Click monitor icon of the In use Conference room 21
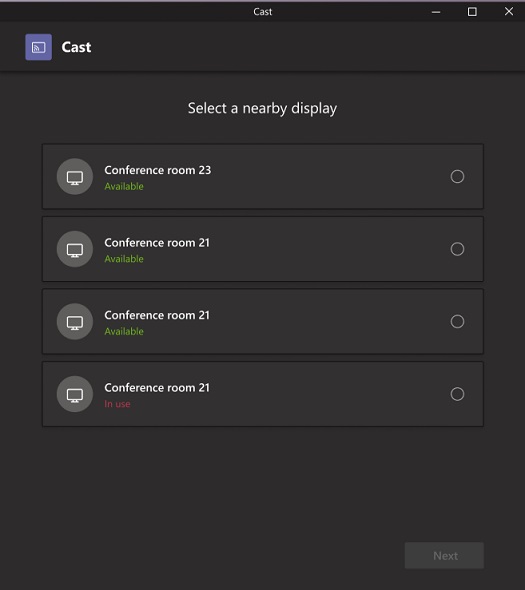525x590 pixels. pos(75,394)
